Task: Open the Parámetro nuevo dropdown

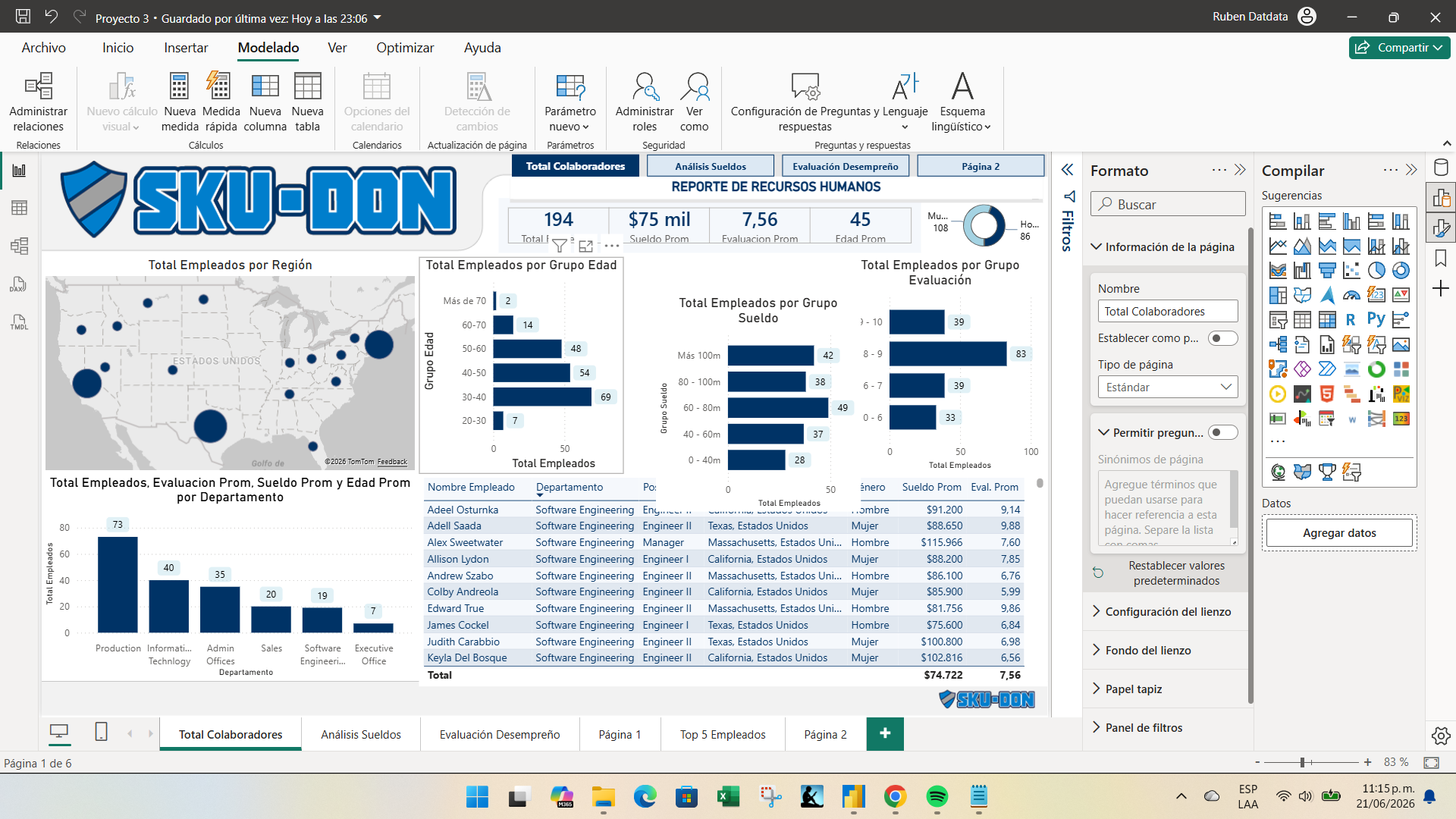Action: tap(570, 102)
